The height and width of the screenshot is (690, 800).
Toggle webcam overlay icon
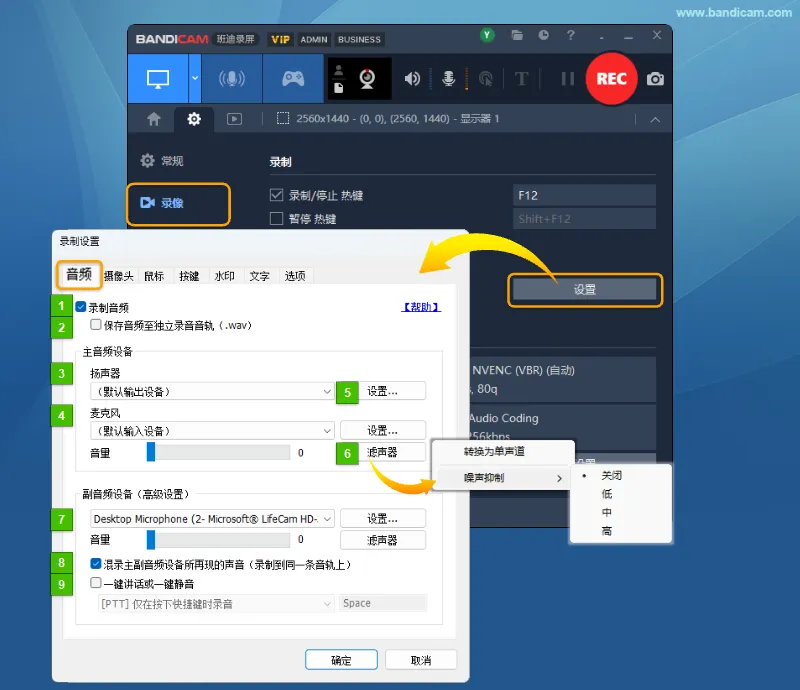click(367, 79)
